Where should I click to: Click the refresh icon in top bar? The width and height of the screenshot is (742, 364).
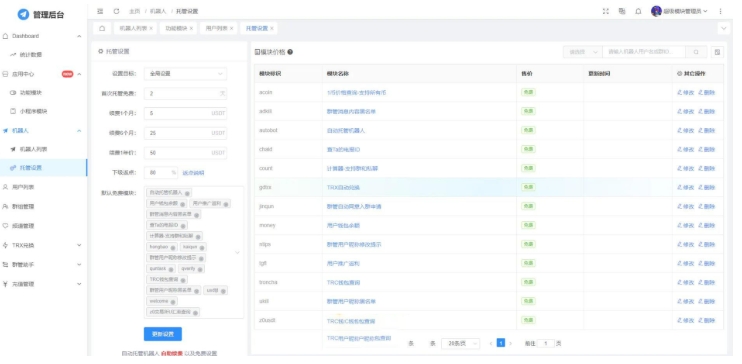[116, 11]
